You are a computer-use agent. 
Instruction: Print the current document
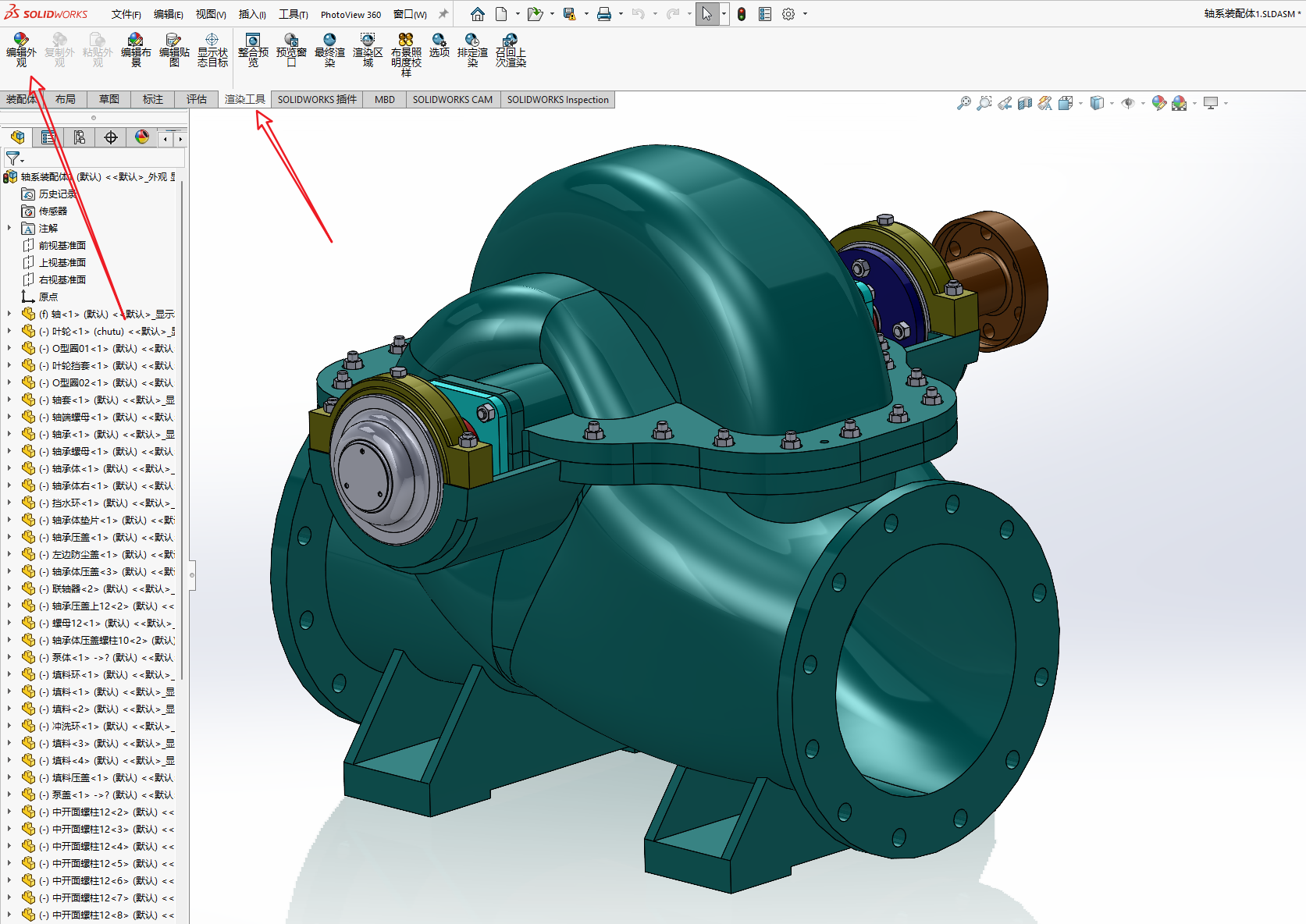click(x=604, y=14)
